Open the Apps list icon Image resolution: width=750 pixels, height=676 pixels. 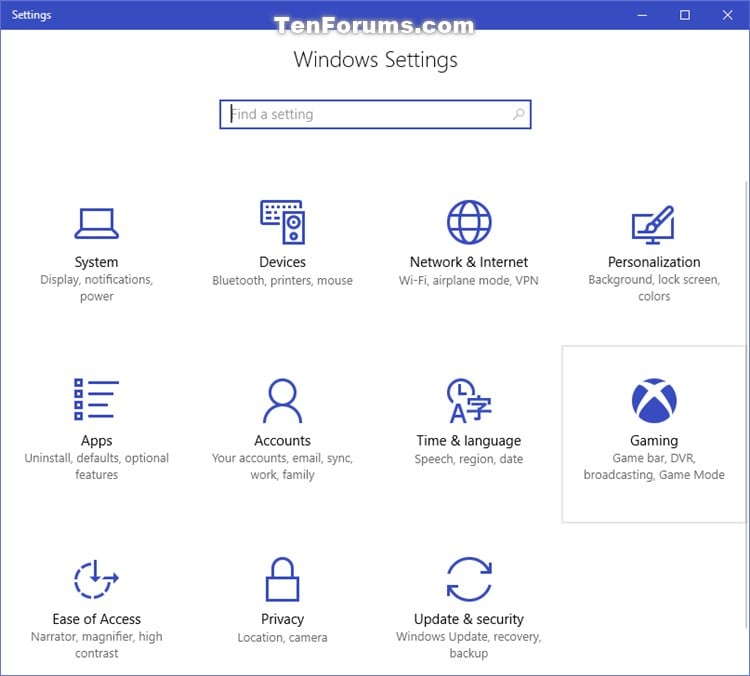(96, 399)
